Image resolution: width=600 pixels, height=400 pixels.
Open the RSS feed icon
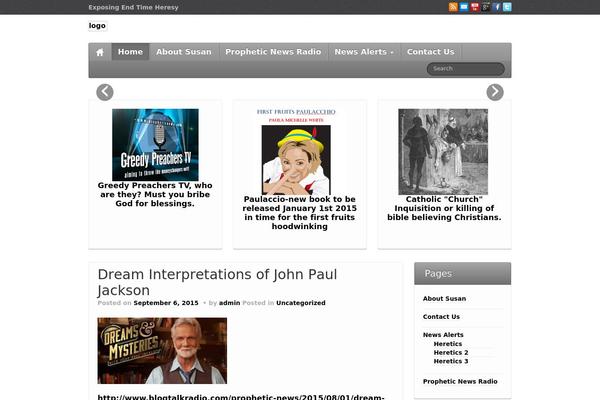[x=453, y=7]
